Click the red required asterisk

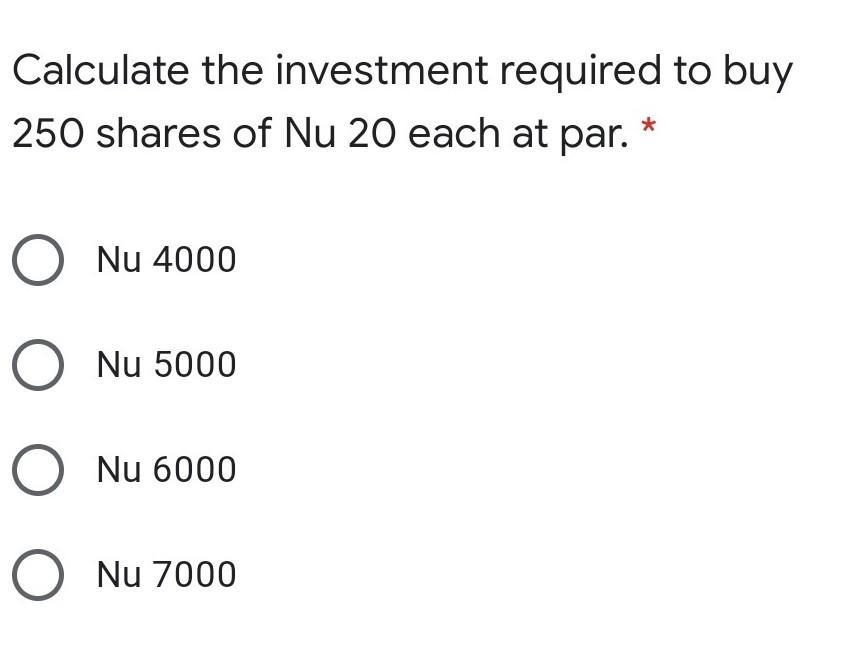[648, 126]
